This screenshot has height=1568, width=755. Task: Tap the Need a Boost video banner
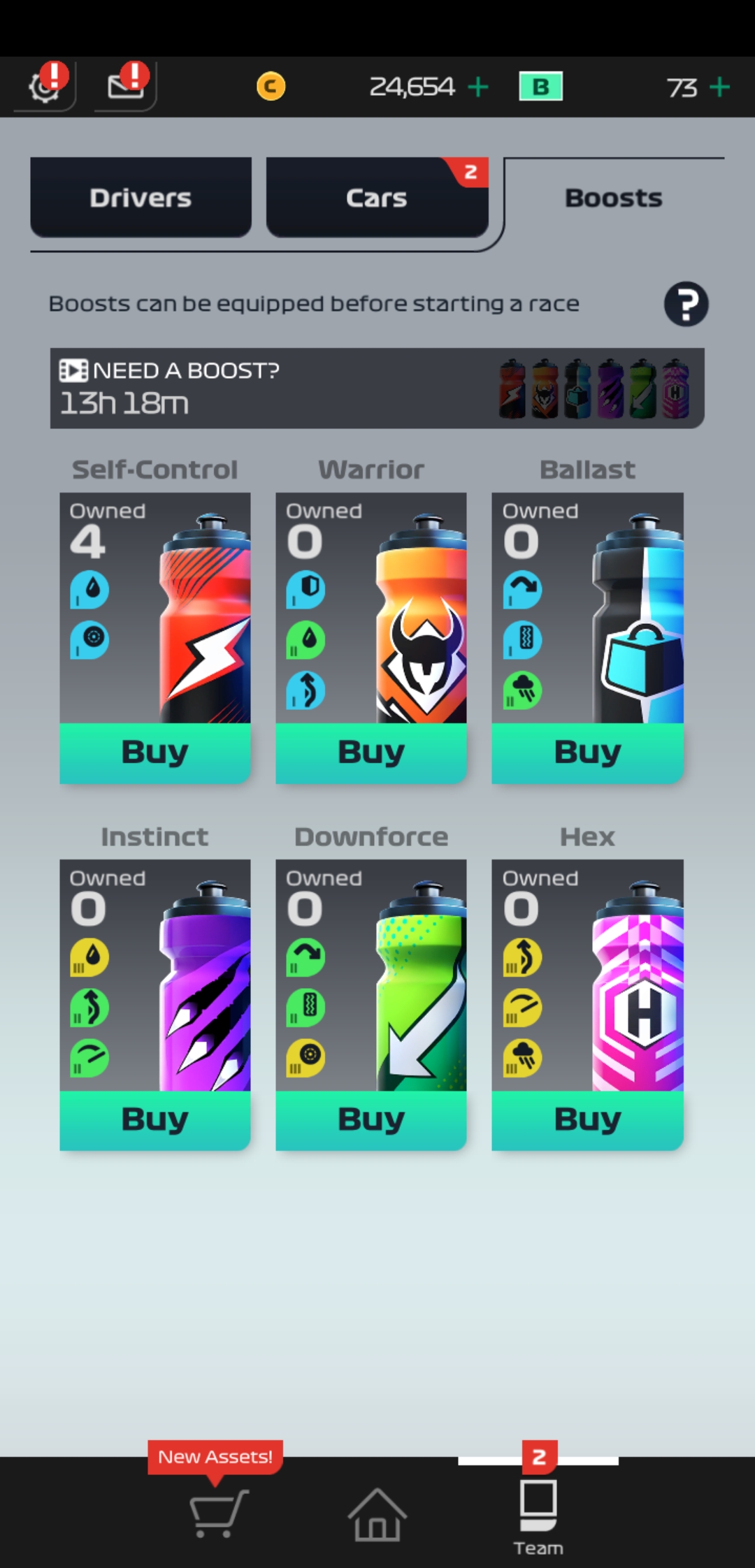(x=377, y=388)
